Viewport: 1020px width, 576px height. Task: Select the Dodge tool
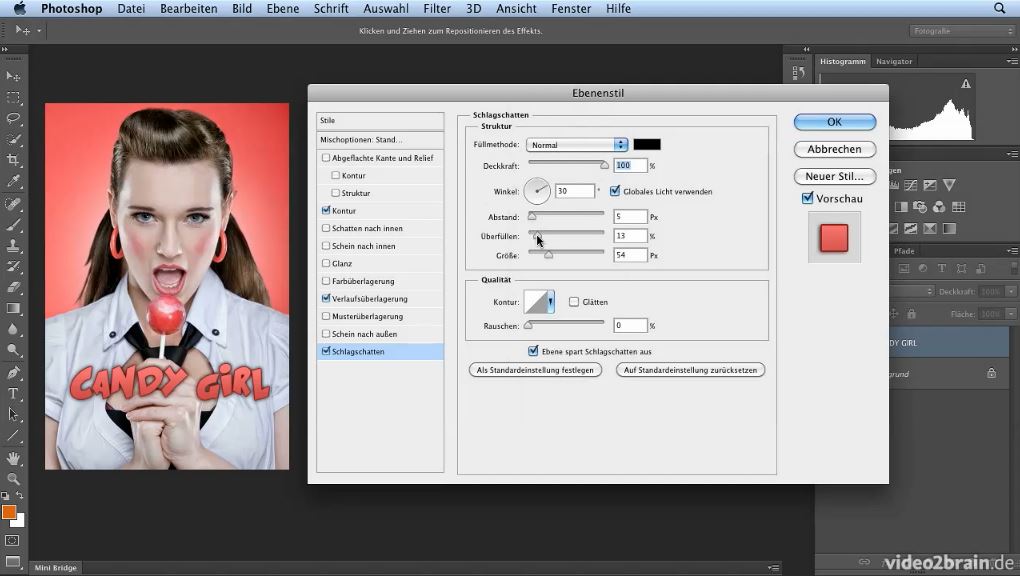click(x=13, y=350)
